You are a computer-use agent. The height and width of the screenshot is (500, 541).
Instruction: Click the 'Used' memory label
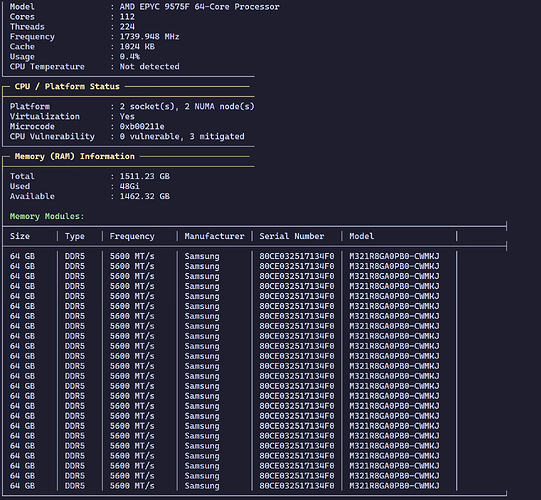[20, 186]
